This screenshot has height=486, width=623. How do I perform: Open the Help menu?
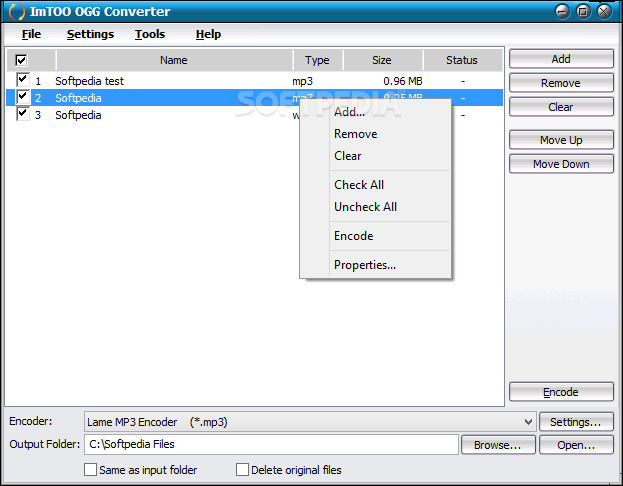tap(208, 34)
